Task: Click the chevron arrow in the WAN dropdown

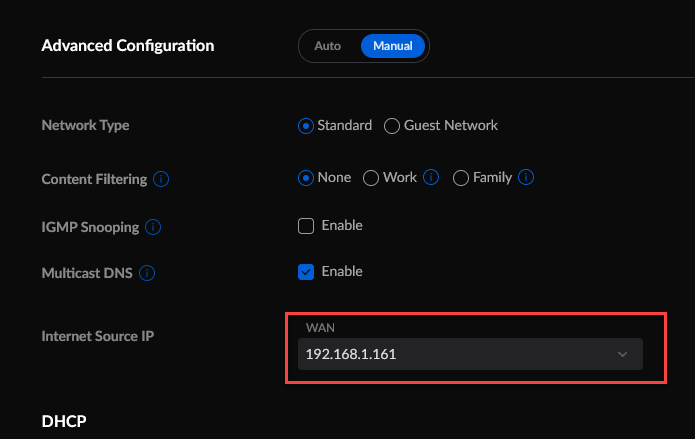Action: (x=622, y=354)
